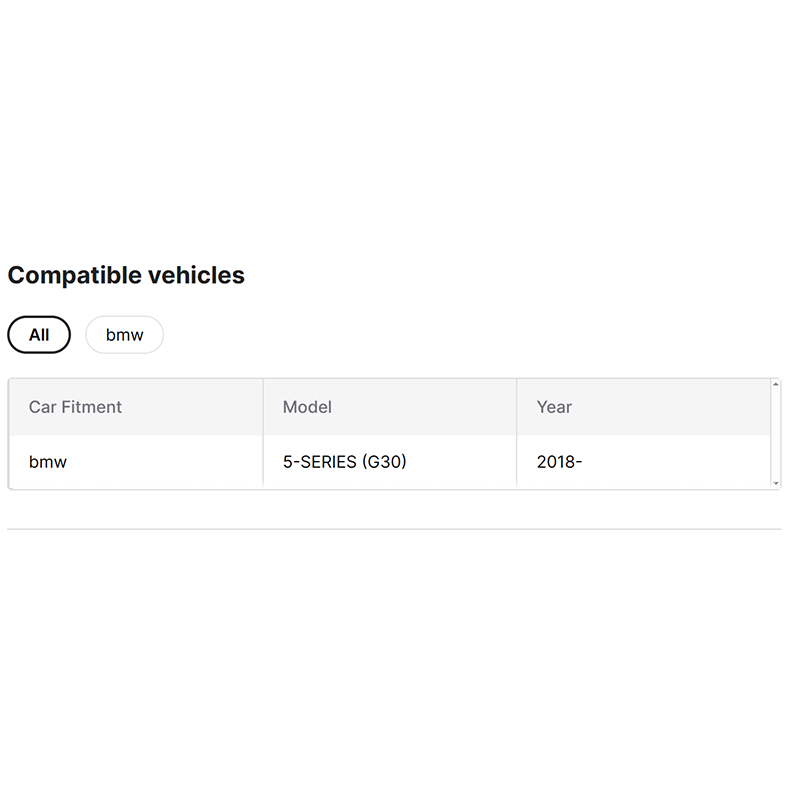Click the "Compatible vehicles" heading

click(x=126, y=275)
